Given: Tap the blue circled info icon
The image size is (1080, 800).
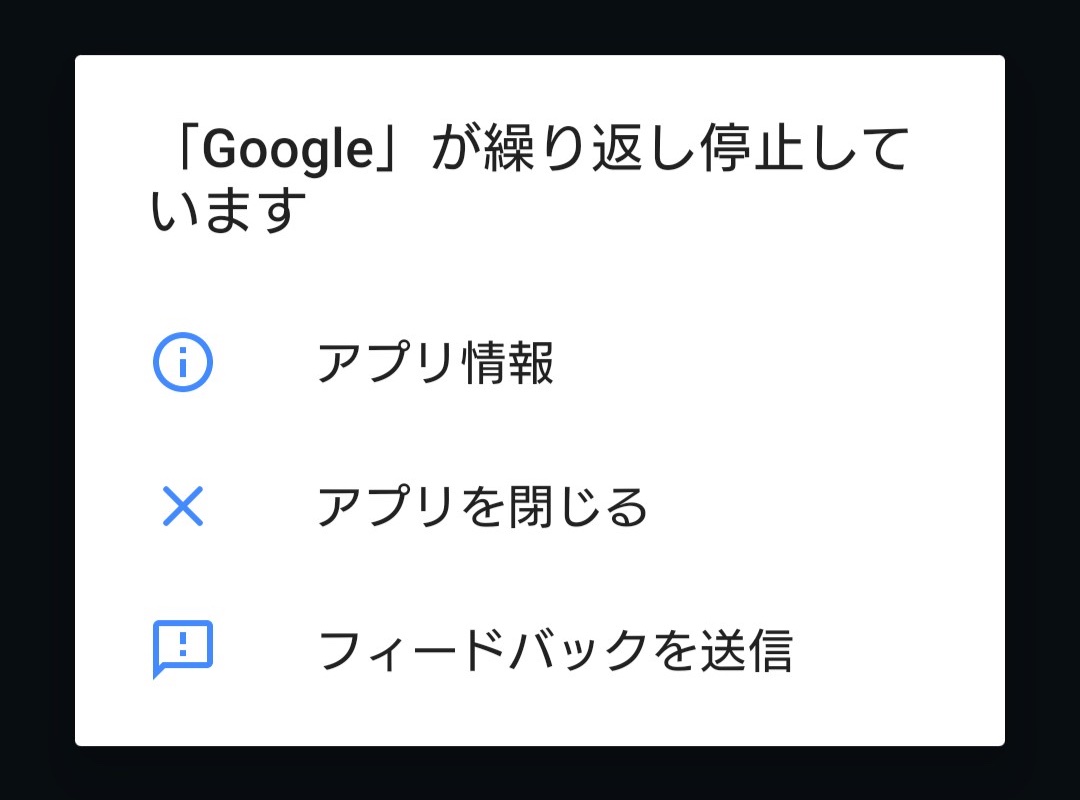Looking at the screenshot, I should pyautogui.click(x=183, y=362).
